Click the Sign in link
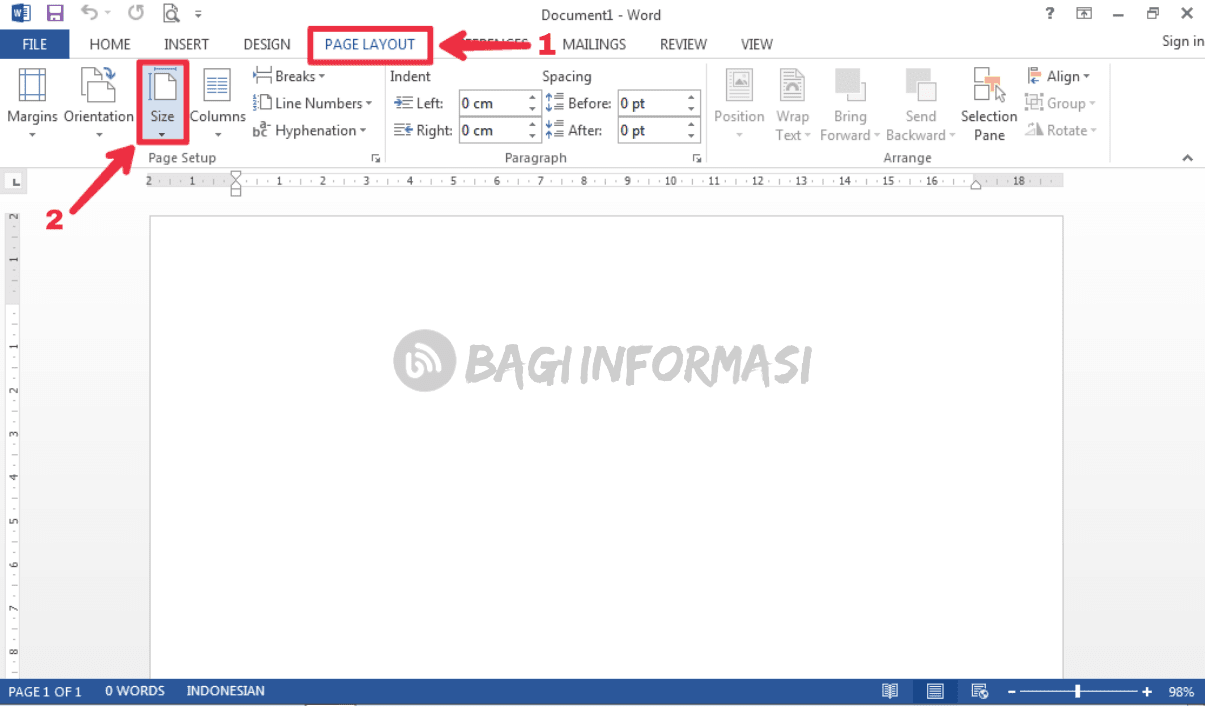 click(1183, 41)
